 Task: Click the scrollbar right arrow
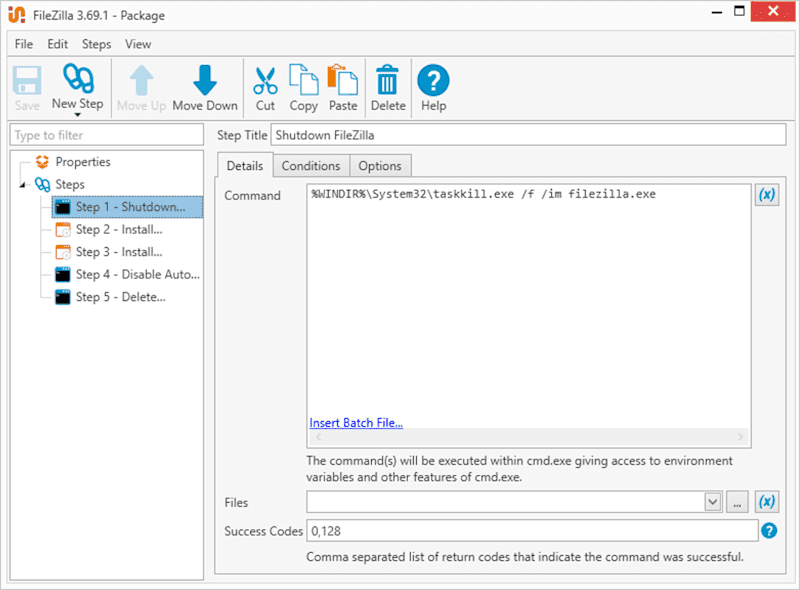click(x=740, y=437)
